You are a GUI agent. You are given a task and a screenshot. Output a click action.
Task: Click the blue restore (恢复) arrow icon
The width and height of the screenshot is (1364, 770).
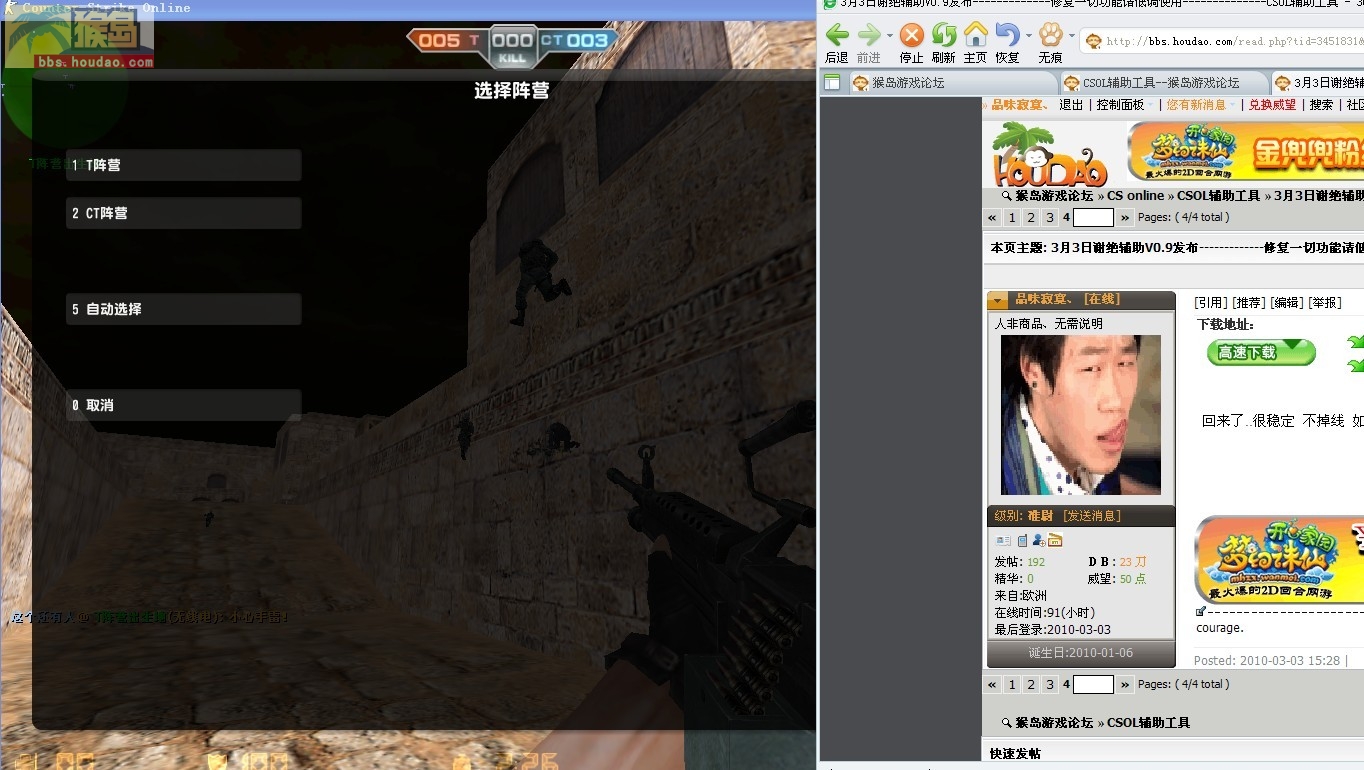[x=1007, y=36]
